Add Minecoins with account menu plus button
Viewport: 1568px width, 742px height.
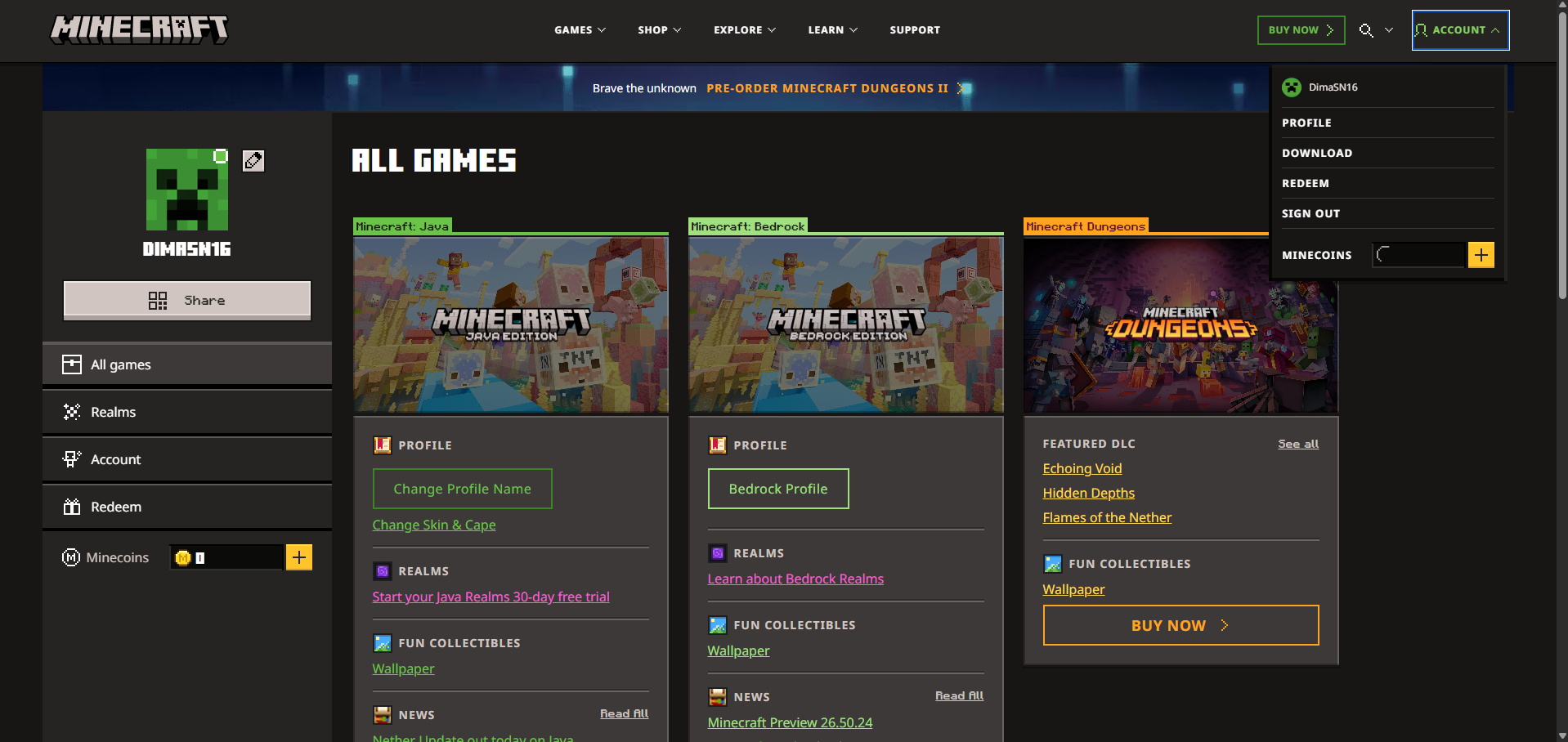pyautogui.click(x=1481, y=255)
